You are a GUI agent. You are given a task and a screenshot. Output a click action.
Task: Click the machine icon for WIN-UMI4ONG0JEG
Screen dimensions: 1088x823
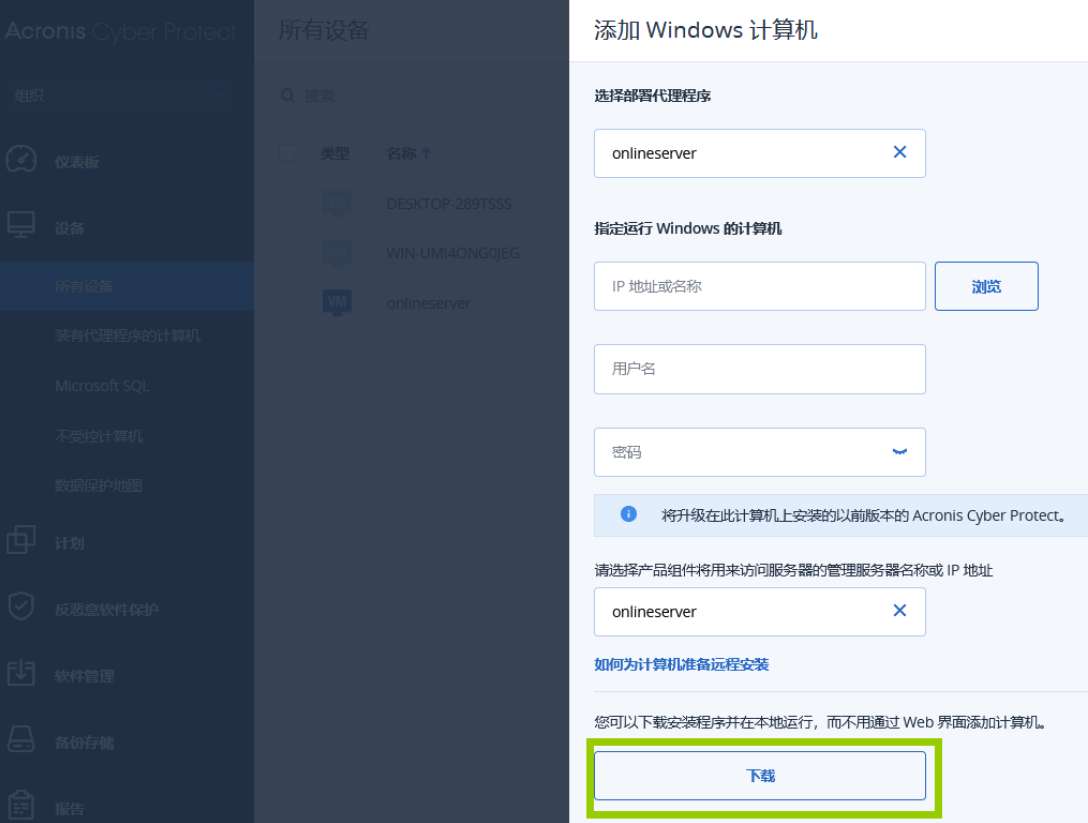337,253
